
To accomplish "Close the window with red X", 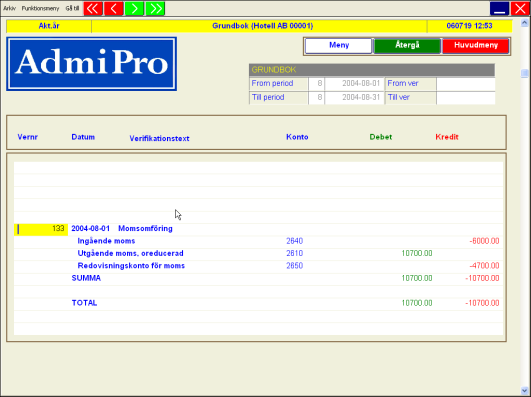I will click(520, 8).
